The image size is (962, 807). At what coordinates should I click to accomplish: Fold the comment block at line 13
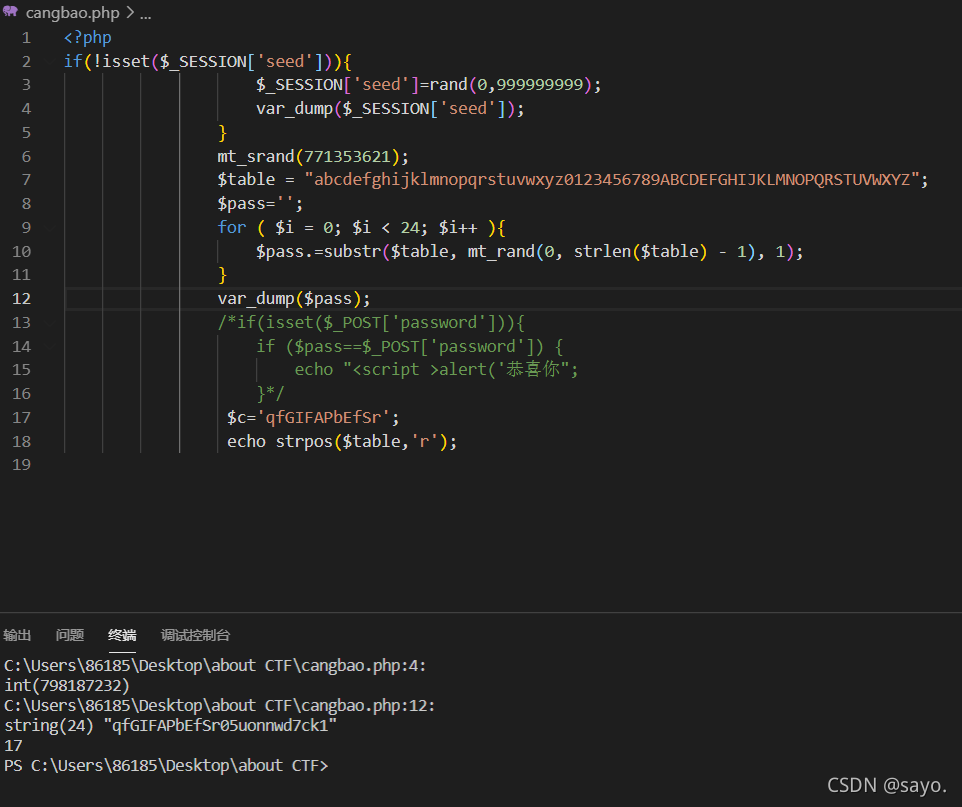pos(50,322)
